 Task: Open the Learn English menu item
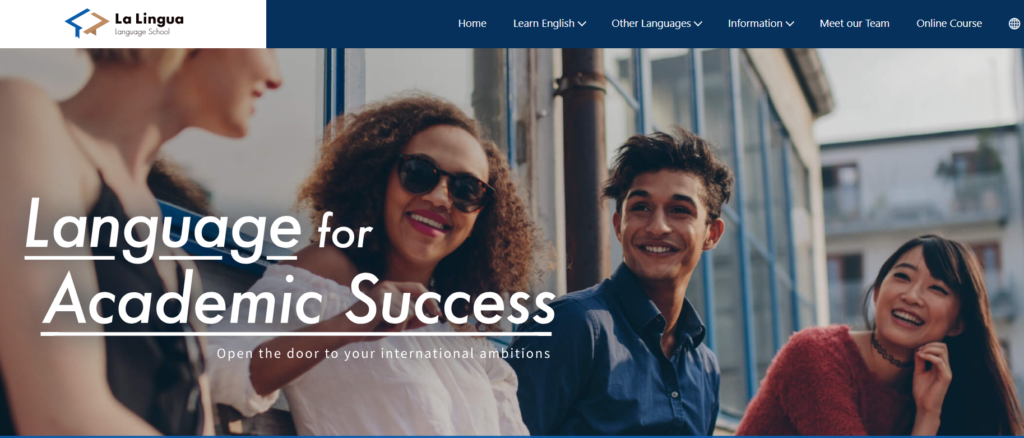point(543,23)
